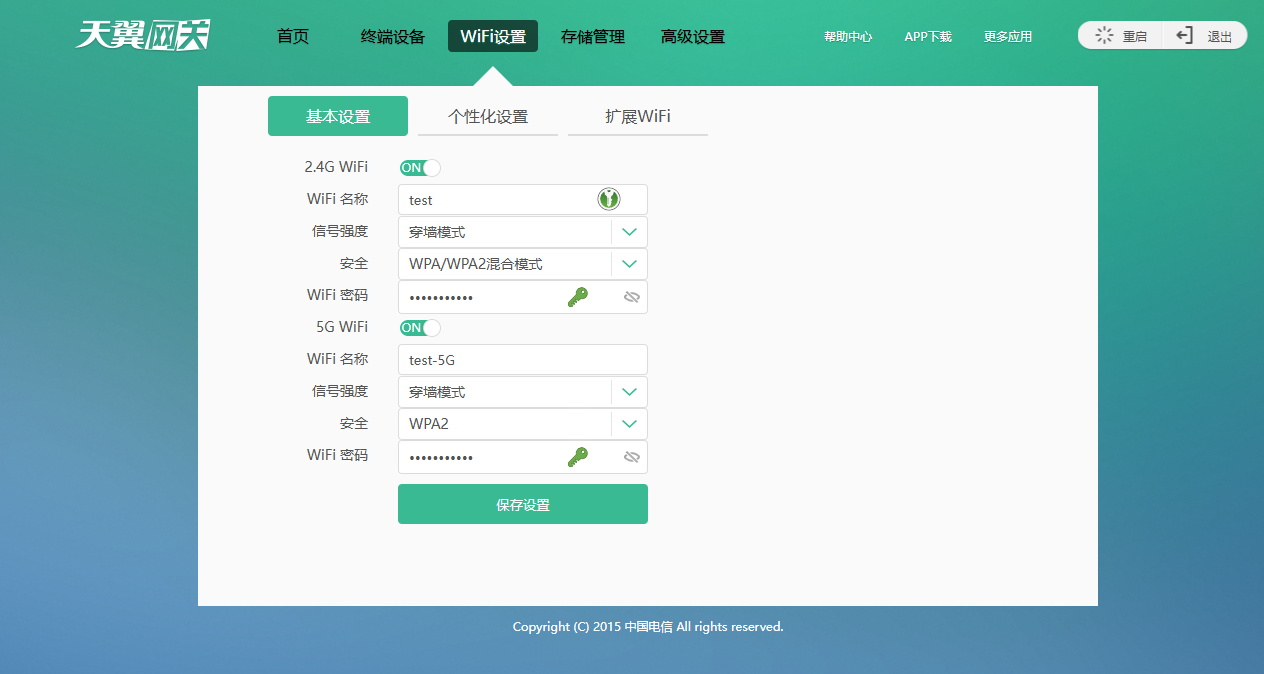Click the 2.4G WiFi name field containing test
The width and height of the screenshot is (1264, 674).
tap(523, 199)
